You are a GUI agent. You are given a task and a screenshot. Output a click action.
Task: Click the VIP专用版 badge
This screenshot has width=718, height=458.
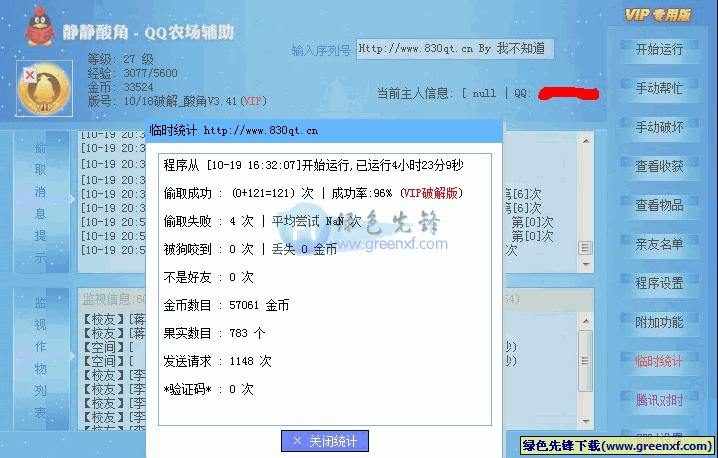point(658,15)
